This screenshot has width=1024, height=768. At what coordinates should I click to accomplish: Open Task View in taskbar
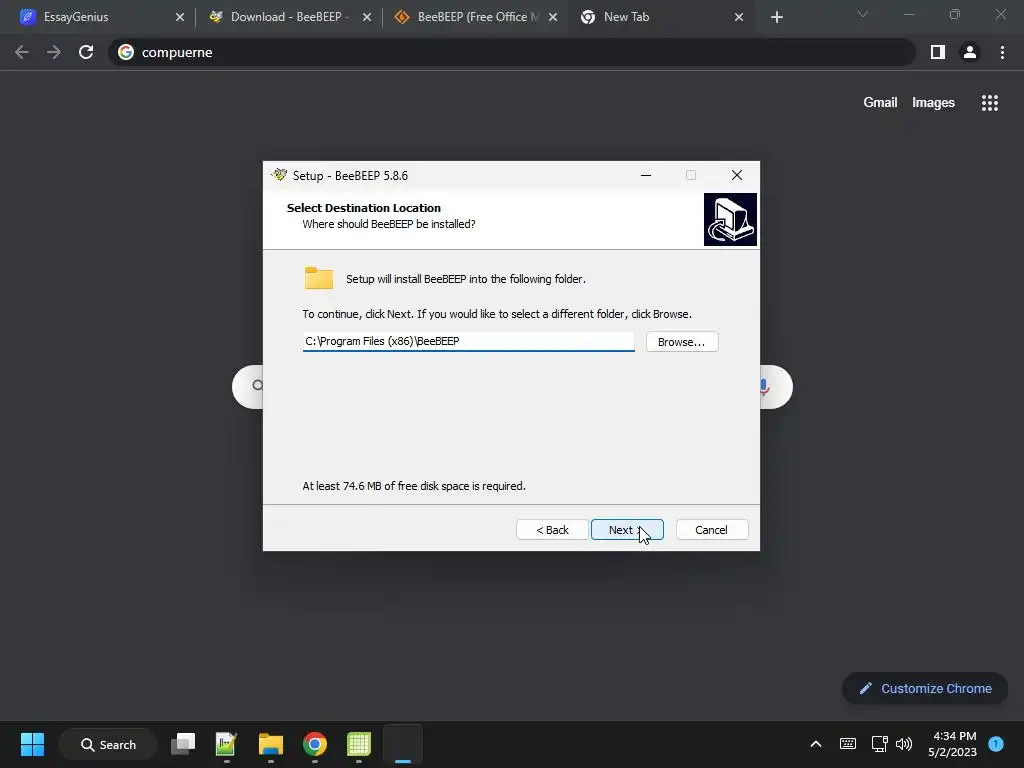[x=183, y=744]
